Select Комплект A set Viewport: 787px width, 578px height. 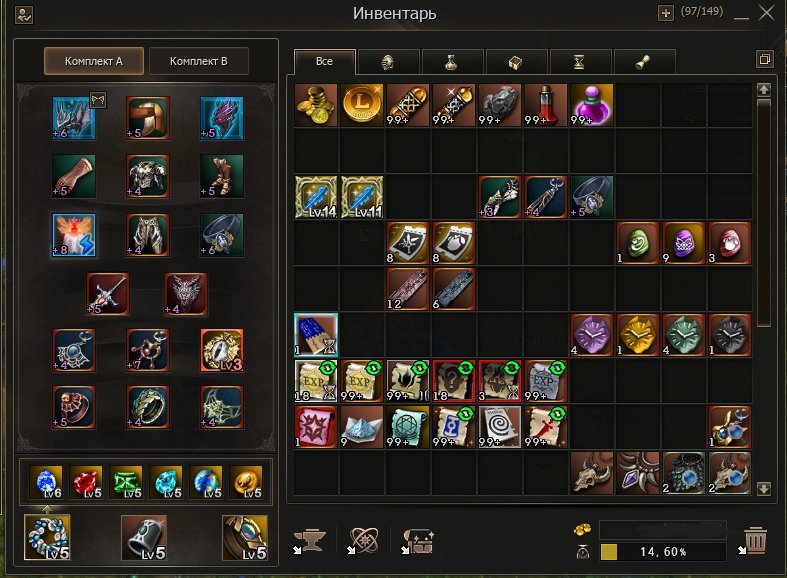pos(94,61)
